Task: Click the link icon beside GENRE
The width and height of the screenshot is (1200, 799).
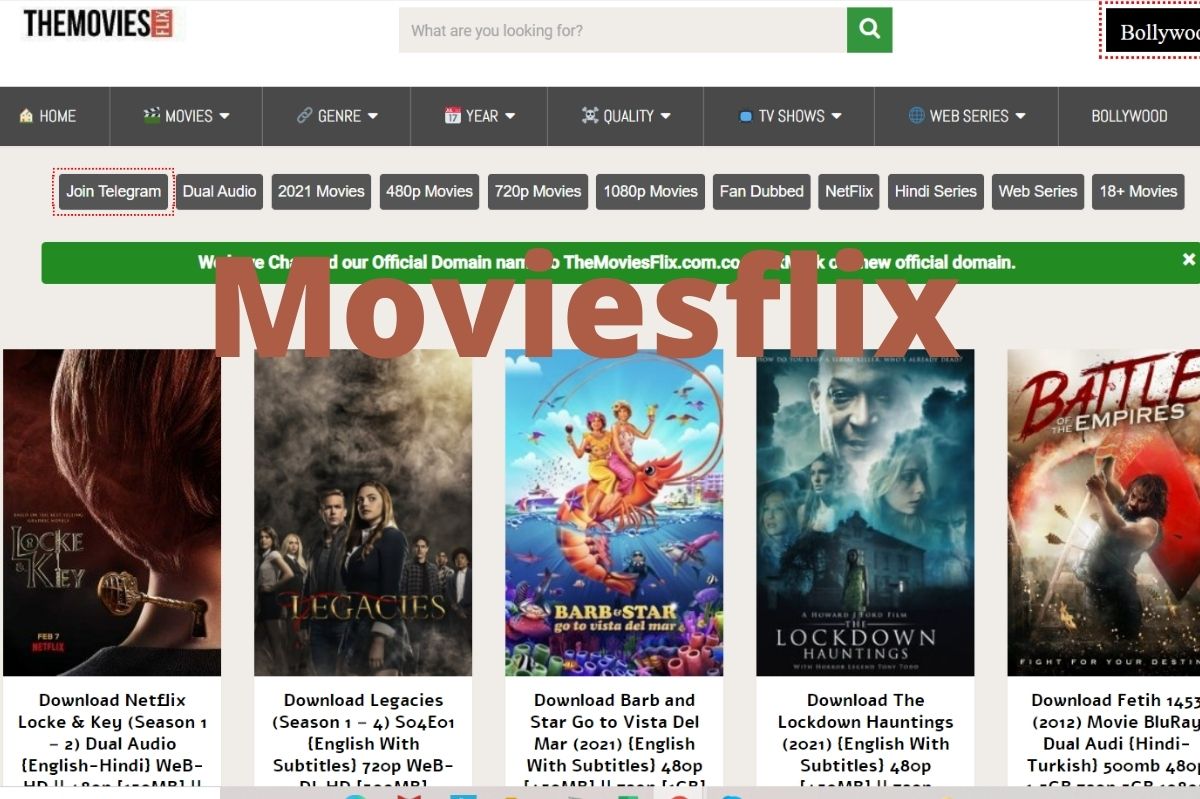Action: tap(304, 116)
